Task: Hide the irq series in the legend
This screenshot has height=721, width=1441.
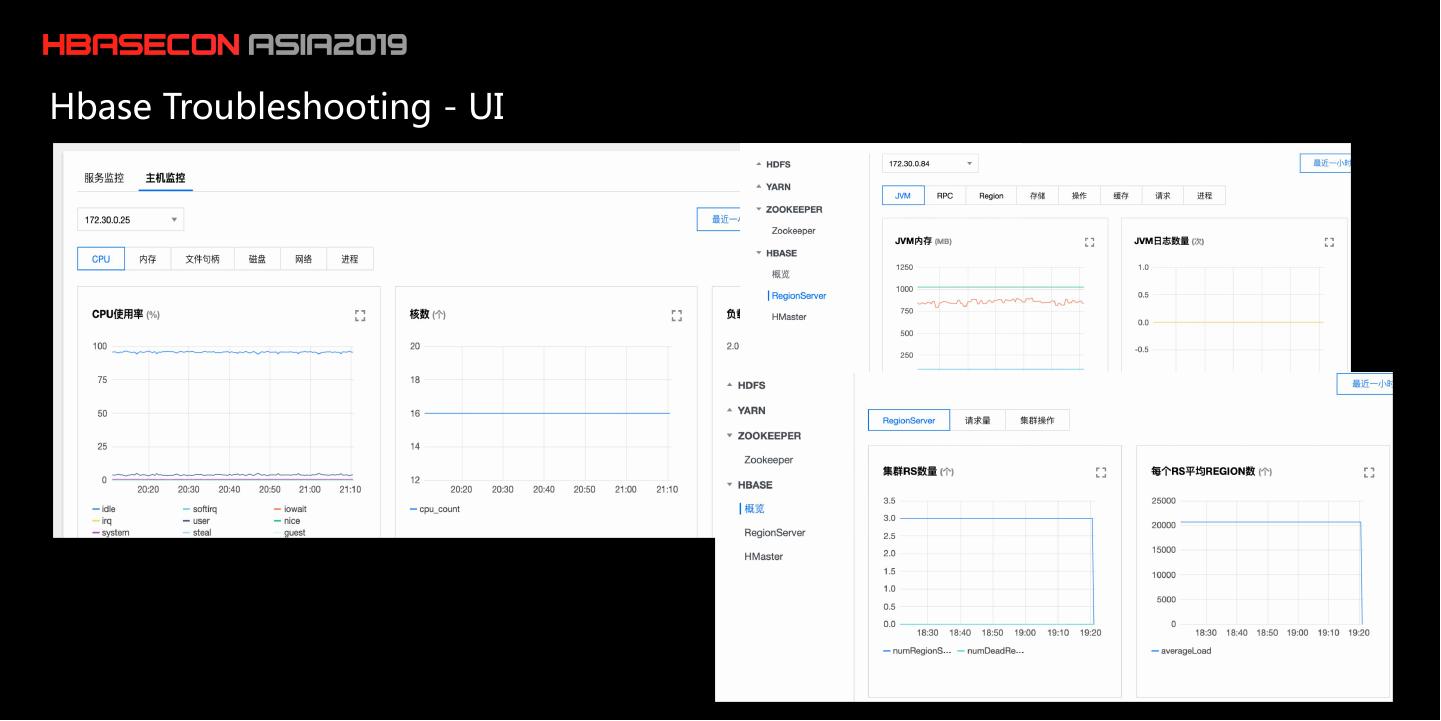Action: pyautogui.click(x=102, y=521)
